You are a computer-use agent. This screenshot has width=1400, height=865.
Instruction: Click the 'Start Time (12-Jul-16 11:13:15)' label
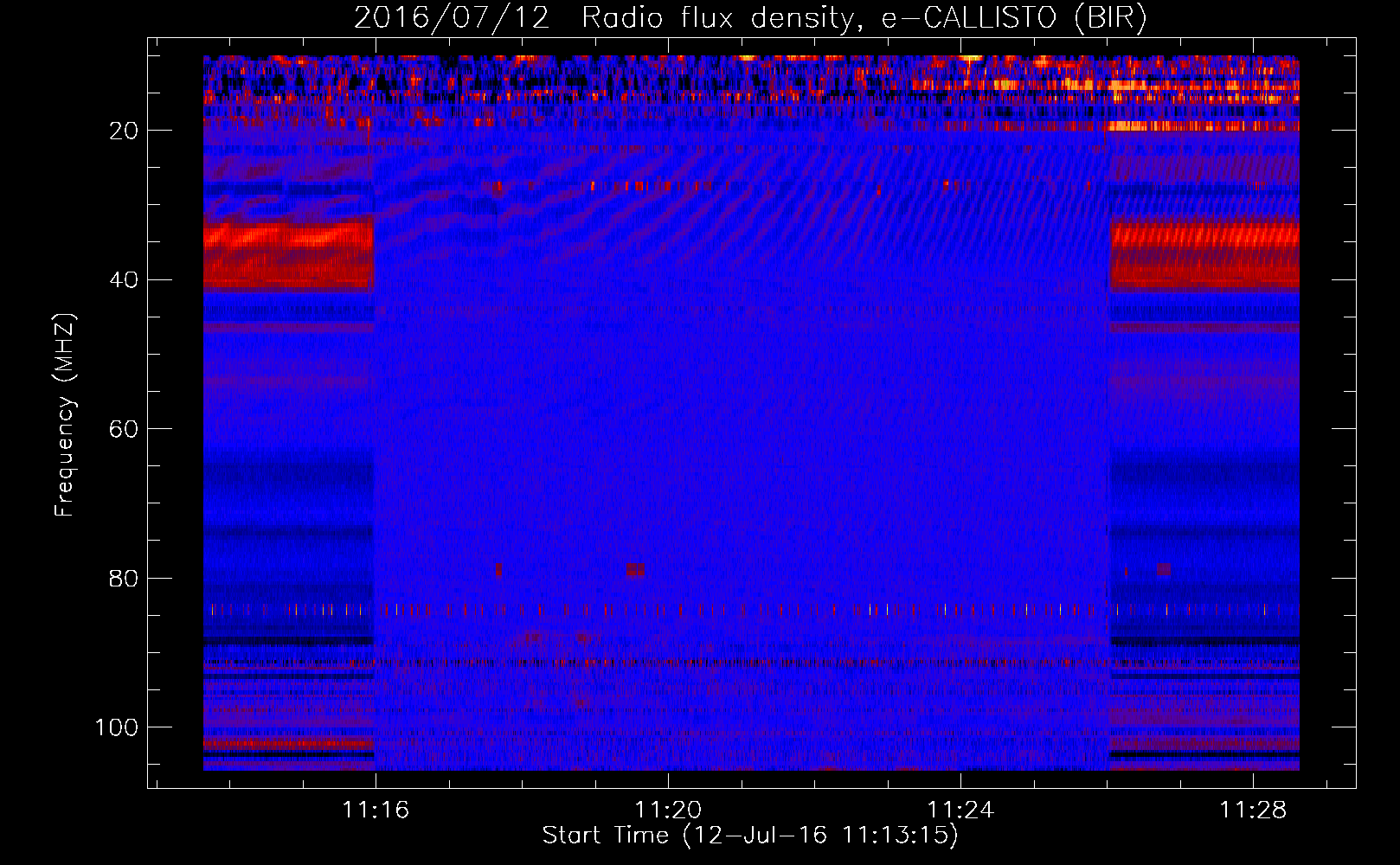pyautogui.click(x=750, y=836)
